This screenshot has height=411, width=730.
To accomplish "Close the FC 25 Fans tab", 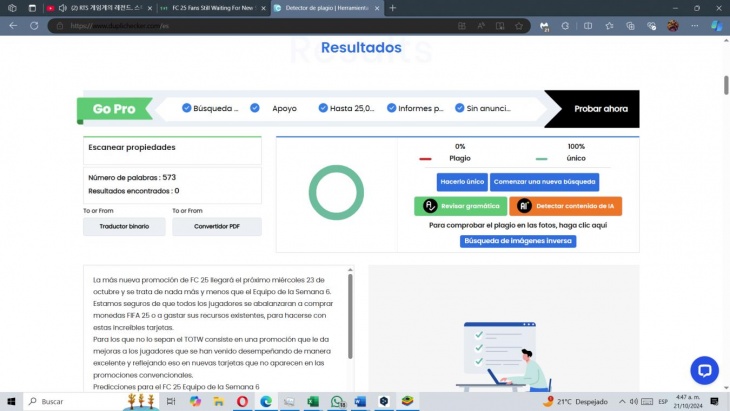I will tap(264, 8).
